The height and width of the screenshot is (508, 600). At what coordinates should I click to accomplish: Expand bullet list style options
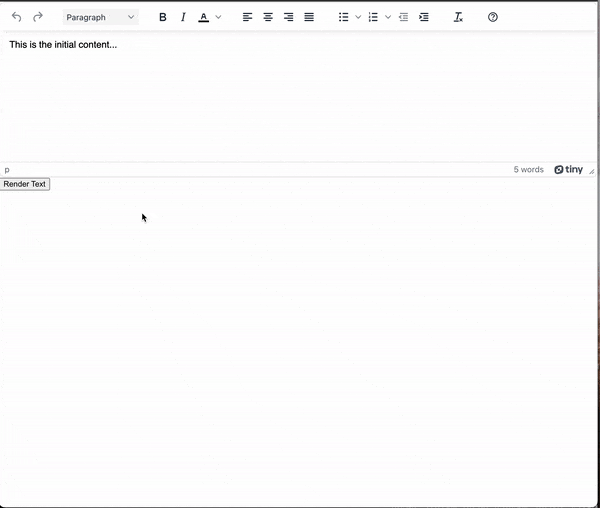[358, 17]
